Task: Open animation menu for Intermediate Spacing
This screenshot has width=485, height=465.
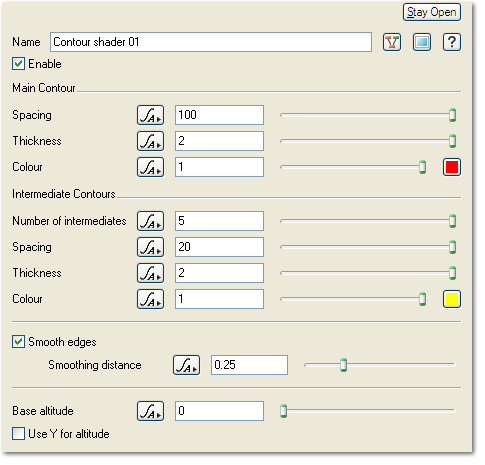Action: click(150, 247)
